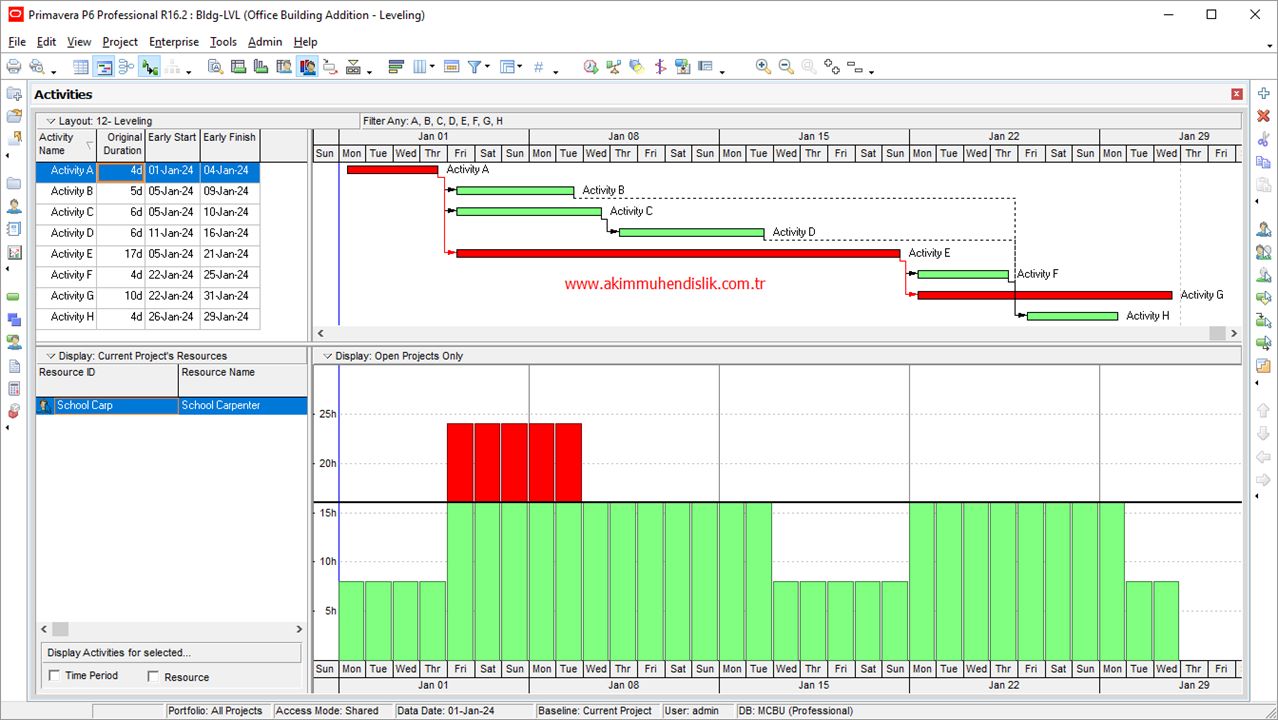Screen dimensions: 1278x720
Task: Click the Activity Name column header
Action: pyautogui.click(x=66, y=145)
